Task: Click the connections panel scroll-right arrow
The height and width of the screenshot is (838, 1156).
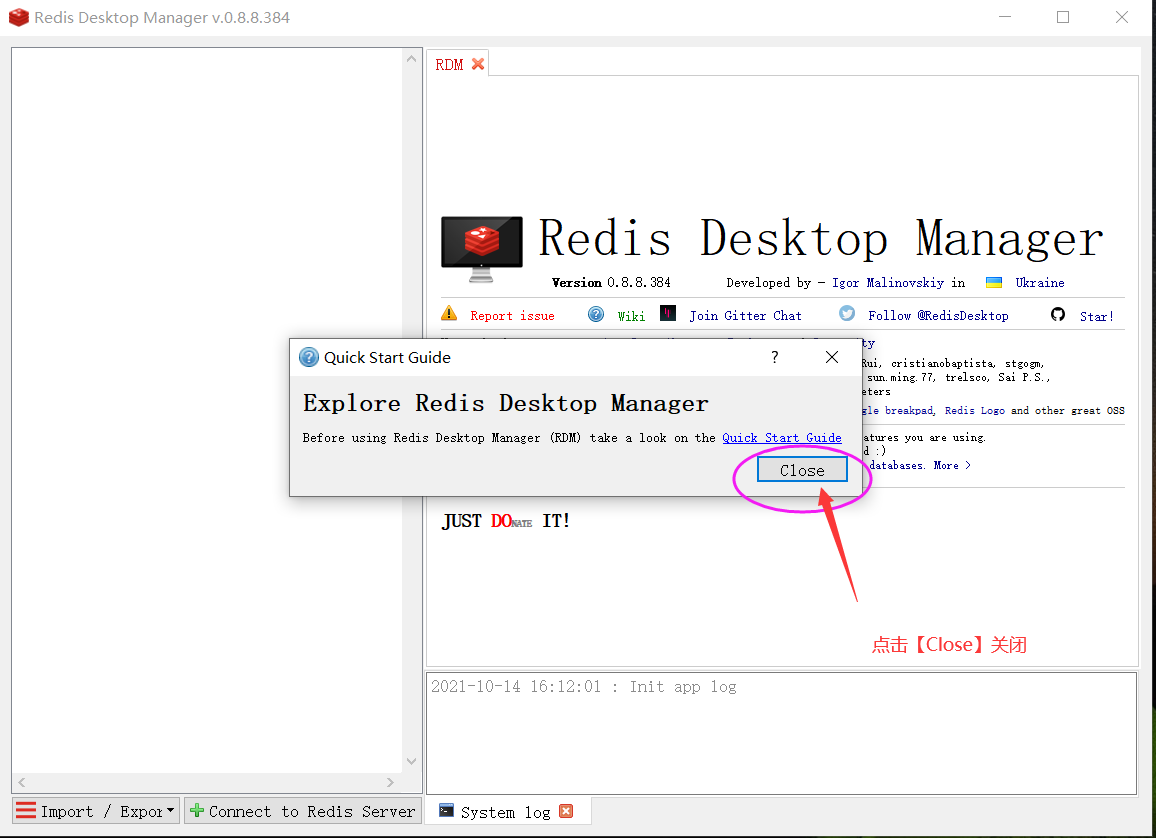Action: coord(390,782)
